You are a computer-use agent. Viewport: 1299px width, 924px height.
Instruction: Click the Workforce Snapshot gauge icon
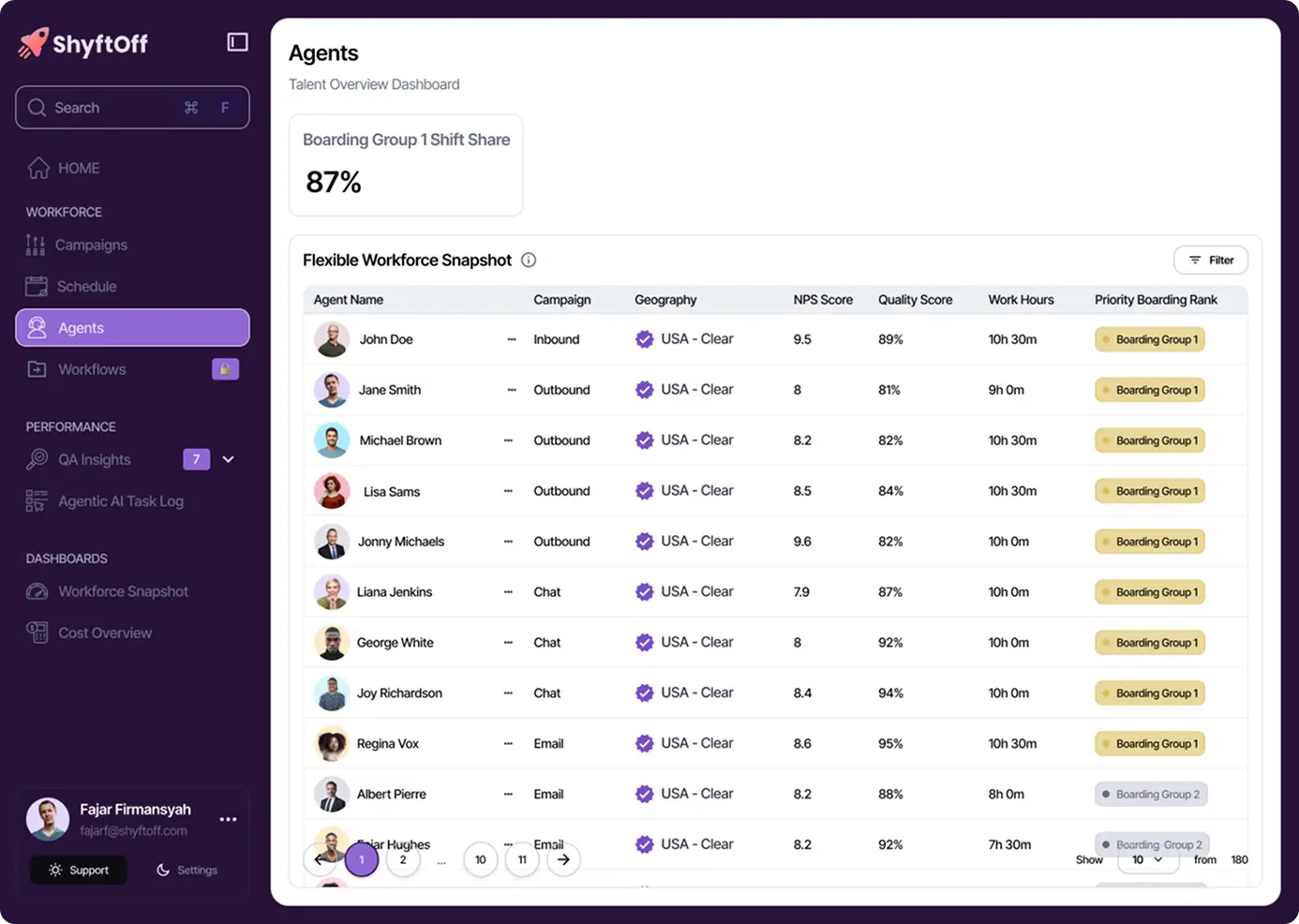coord(37,591)
